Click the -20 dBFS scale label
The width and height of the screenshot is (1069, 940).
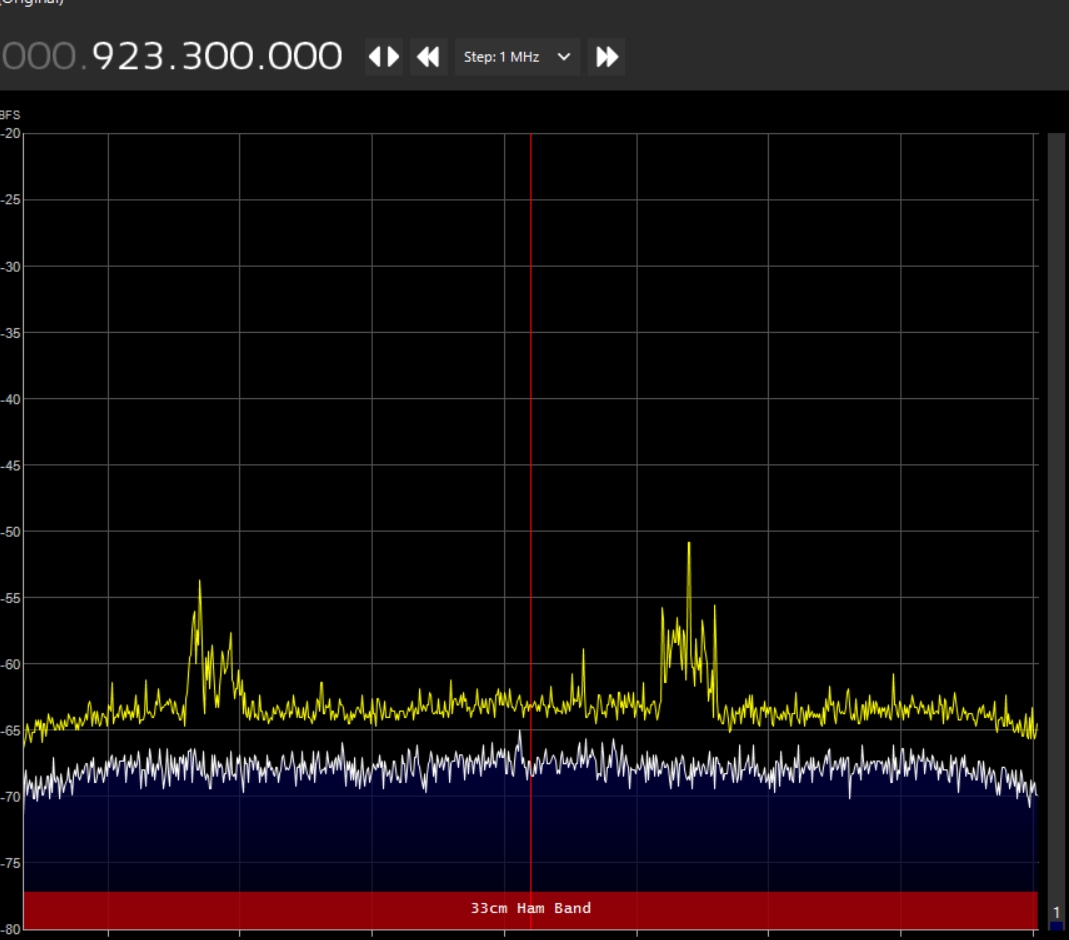pyautogui.click(x=10, y=134)
